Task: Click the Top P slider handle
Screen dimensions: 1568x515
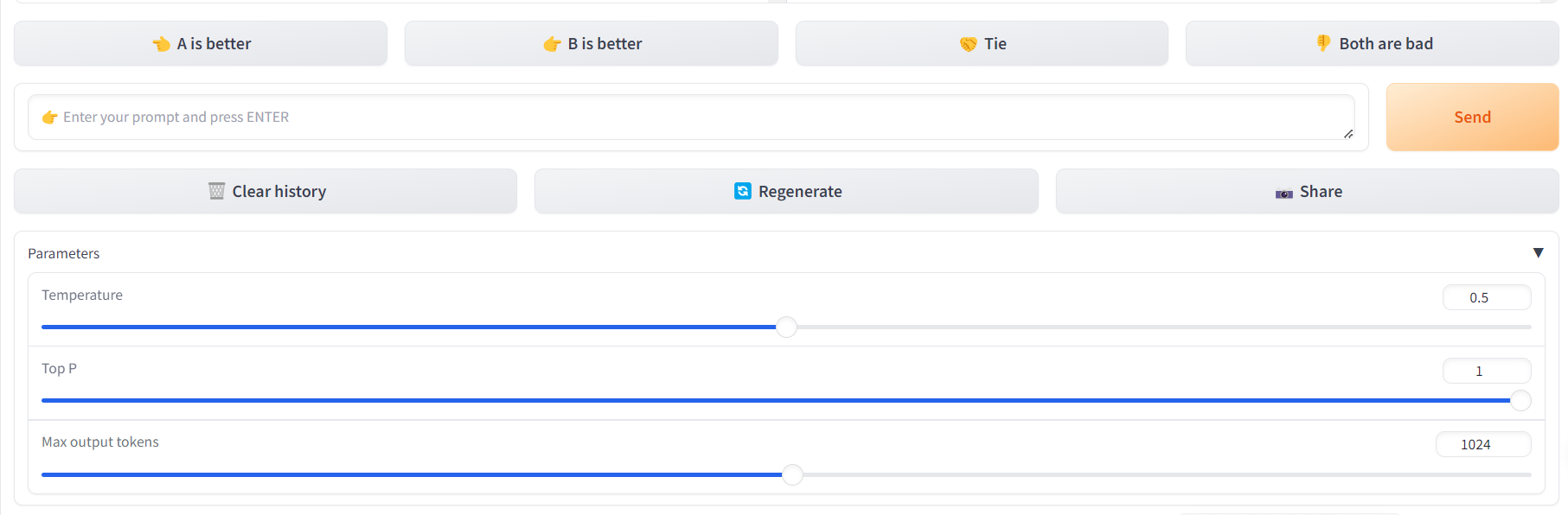Action: (1520, 401)
